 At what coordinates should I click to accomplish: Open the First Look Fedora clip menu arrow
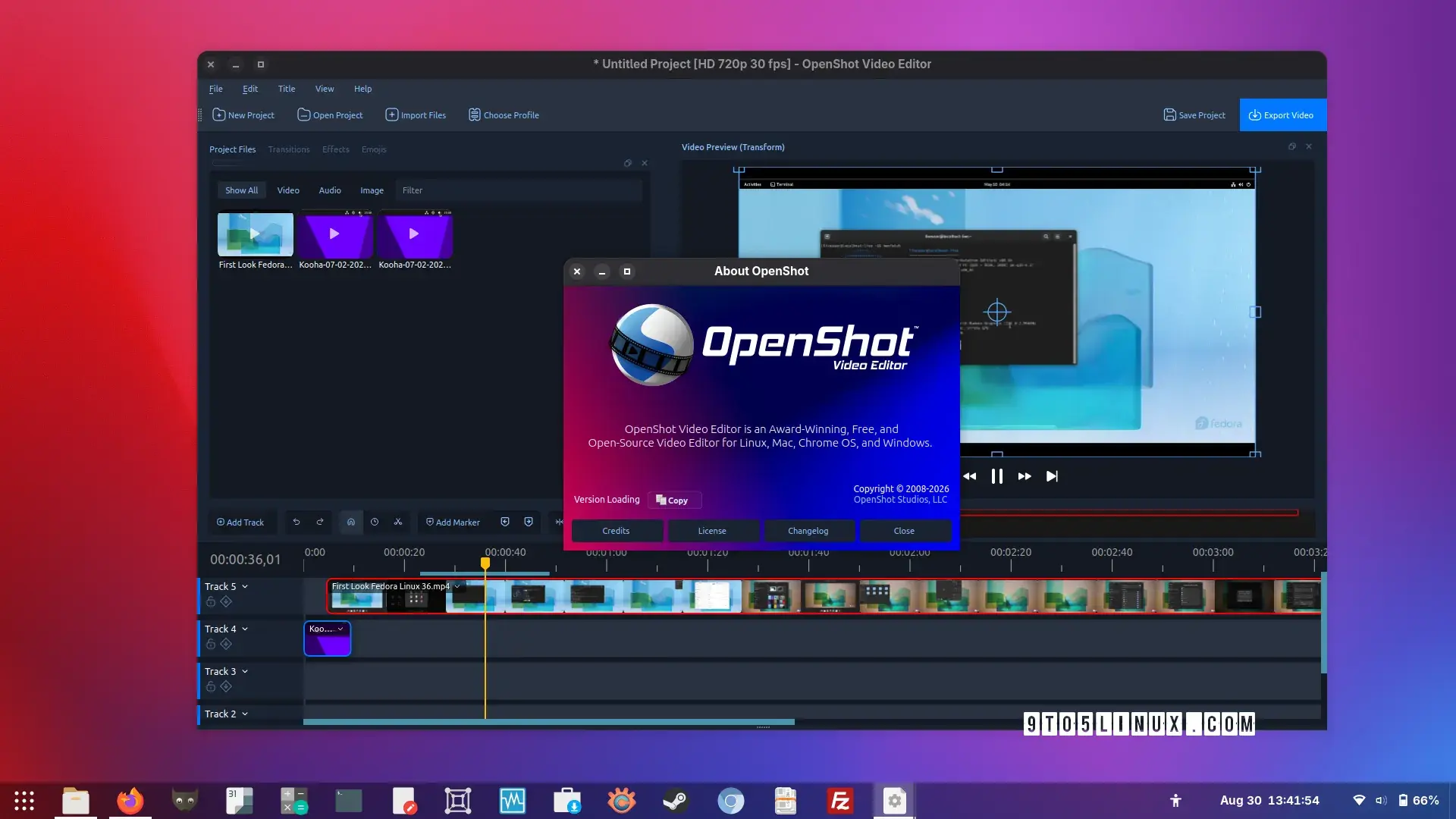pos(457,586)
